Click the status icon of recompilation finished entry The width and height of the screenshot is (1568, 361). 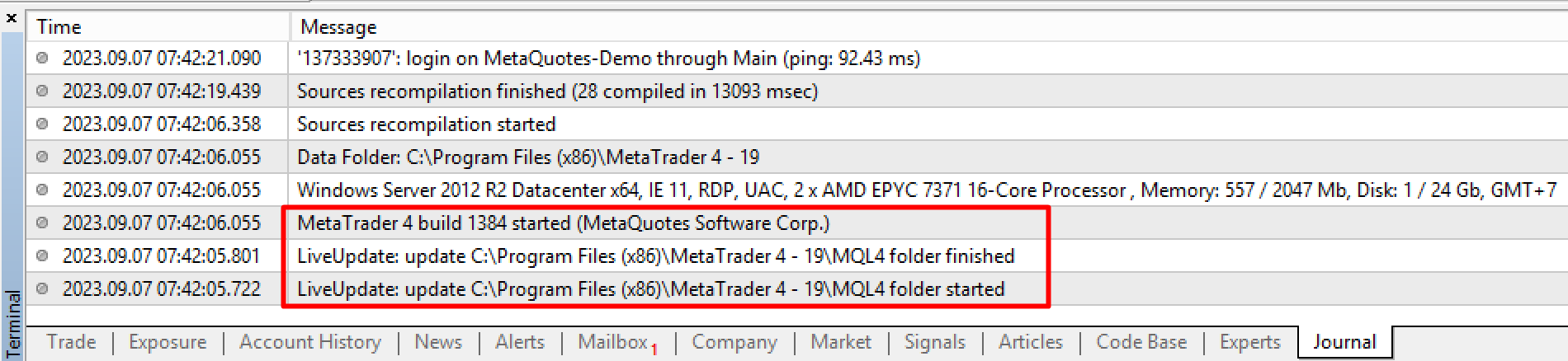pos(42,91)
